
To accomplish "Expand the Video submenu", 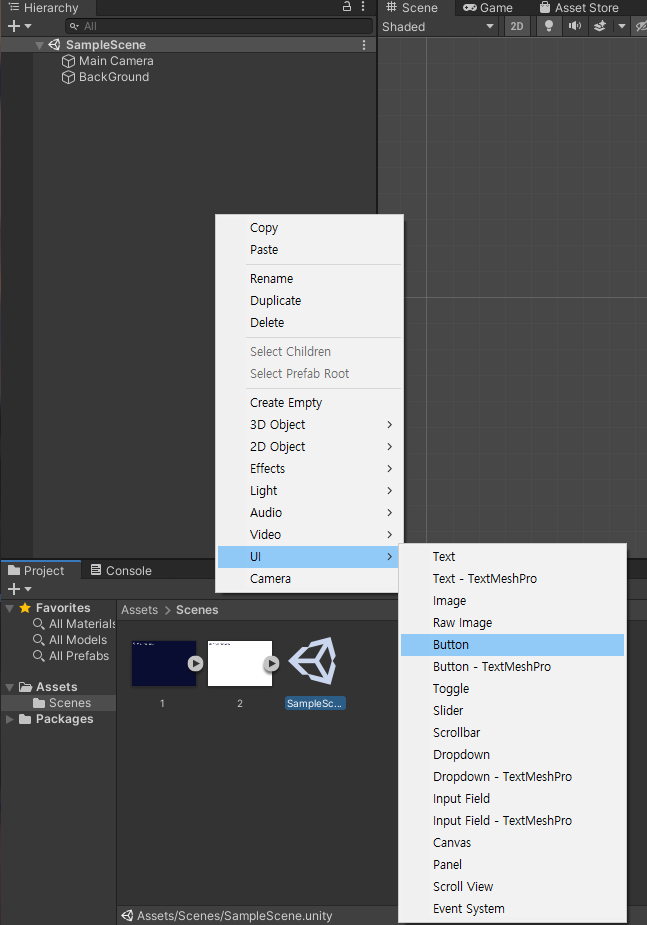I will tap(310, 534).
